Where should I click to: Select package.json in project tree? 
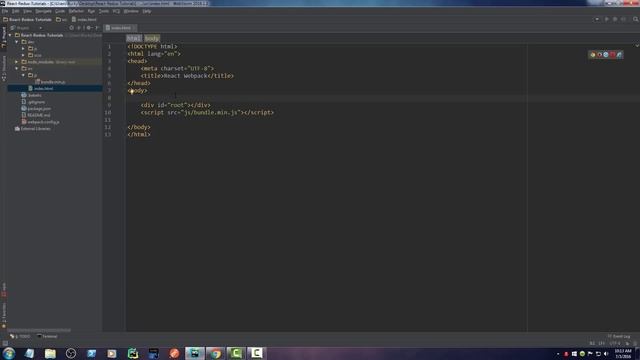coord(36,109)
